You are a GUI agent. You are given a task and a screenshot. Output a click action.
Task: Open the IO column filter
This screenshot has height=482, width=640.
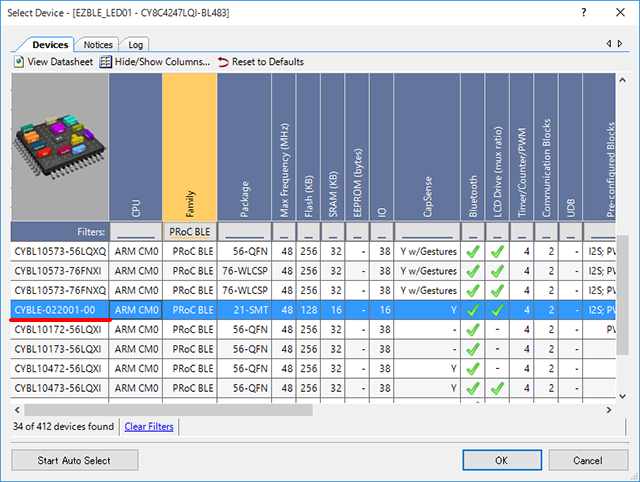coord(382,232)
